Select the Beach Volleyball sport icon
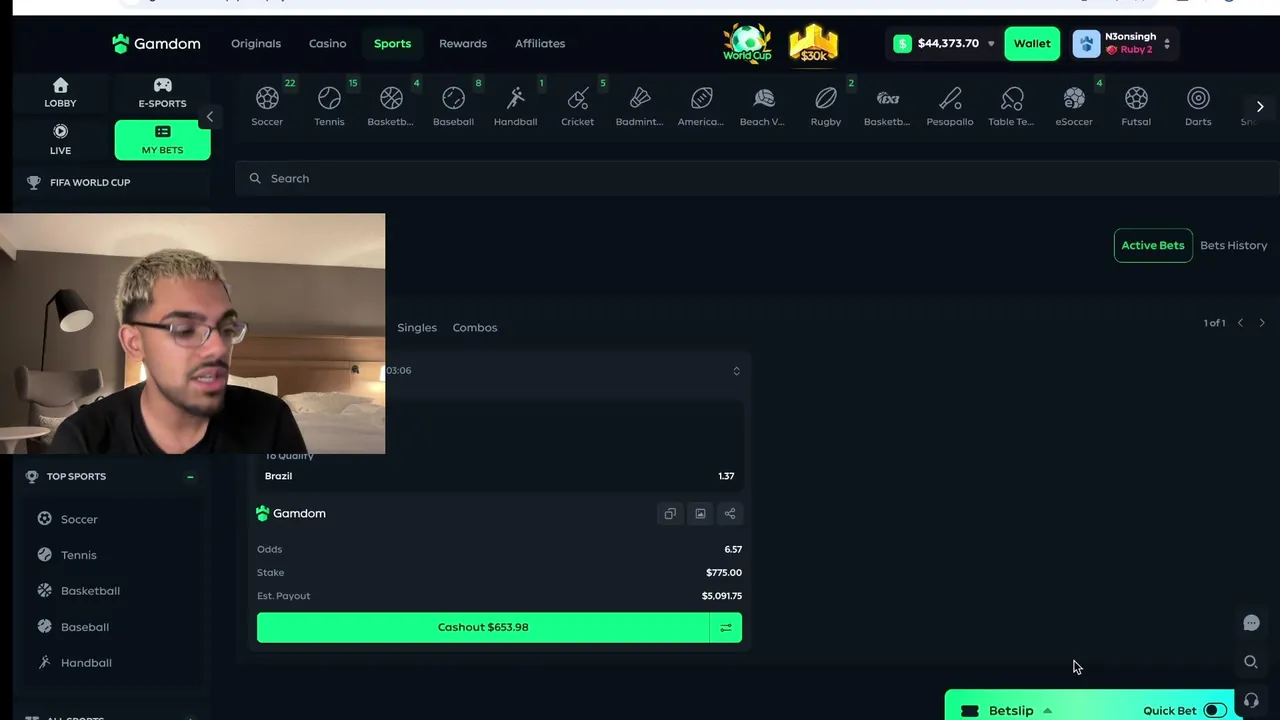Viewport: 1280px width, 720px height. pyautogui.click(x=763, y=105)
